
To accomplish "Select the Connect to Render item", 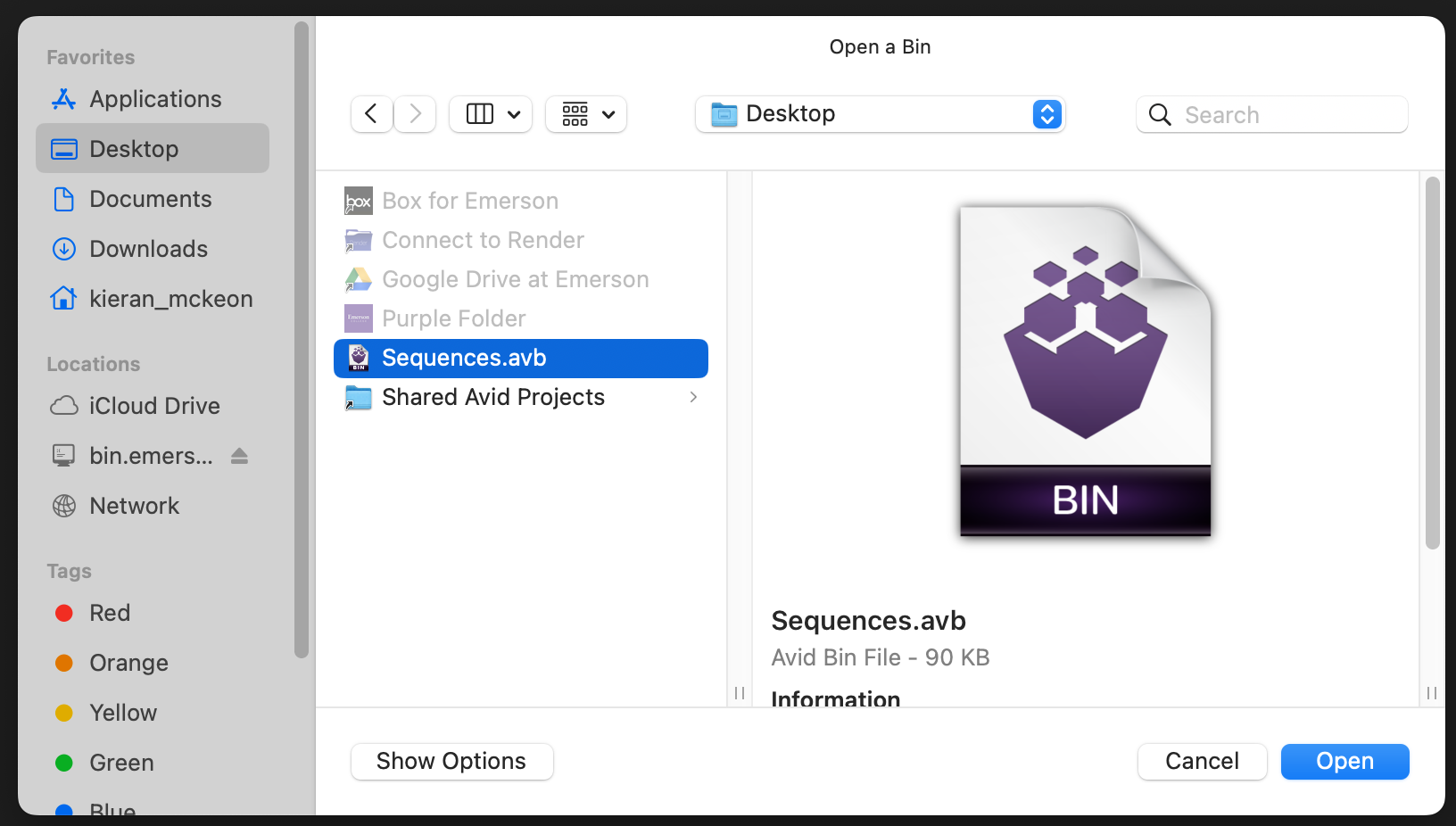I will (521, 240).
